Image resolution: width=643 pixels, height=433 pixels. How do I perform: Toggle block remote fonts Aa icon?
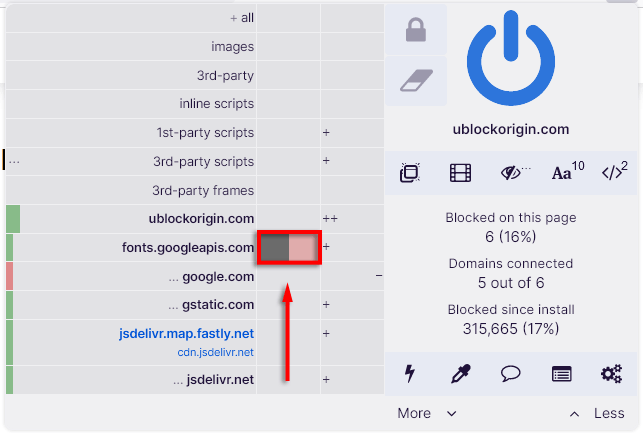[567, 173]
